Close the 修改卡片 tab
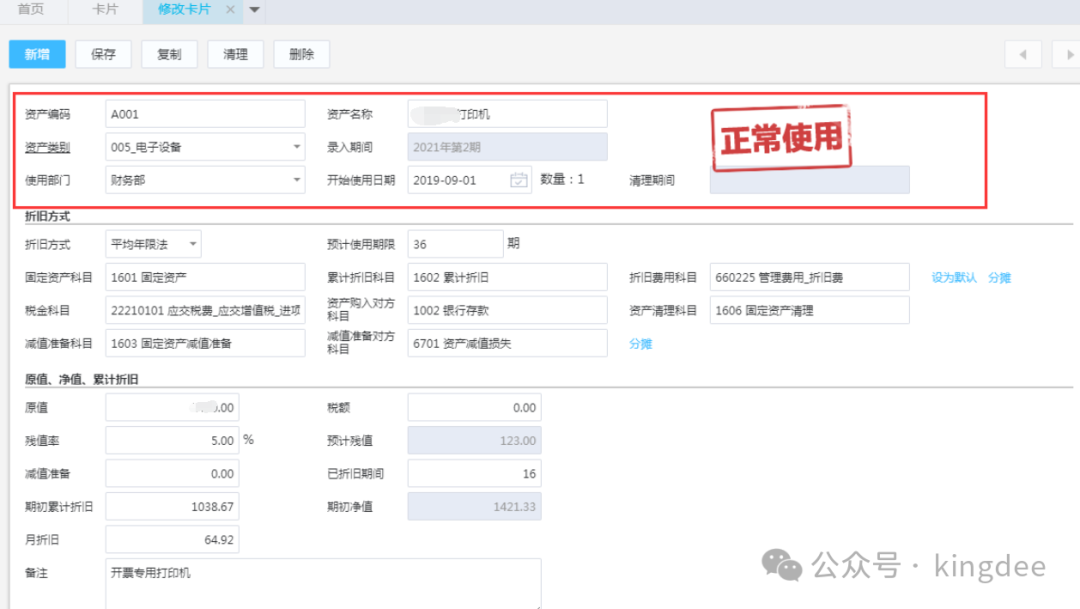Screen dimensions: 1080x609 coord(231,10)
